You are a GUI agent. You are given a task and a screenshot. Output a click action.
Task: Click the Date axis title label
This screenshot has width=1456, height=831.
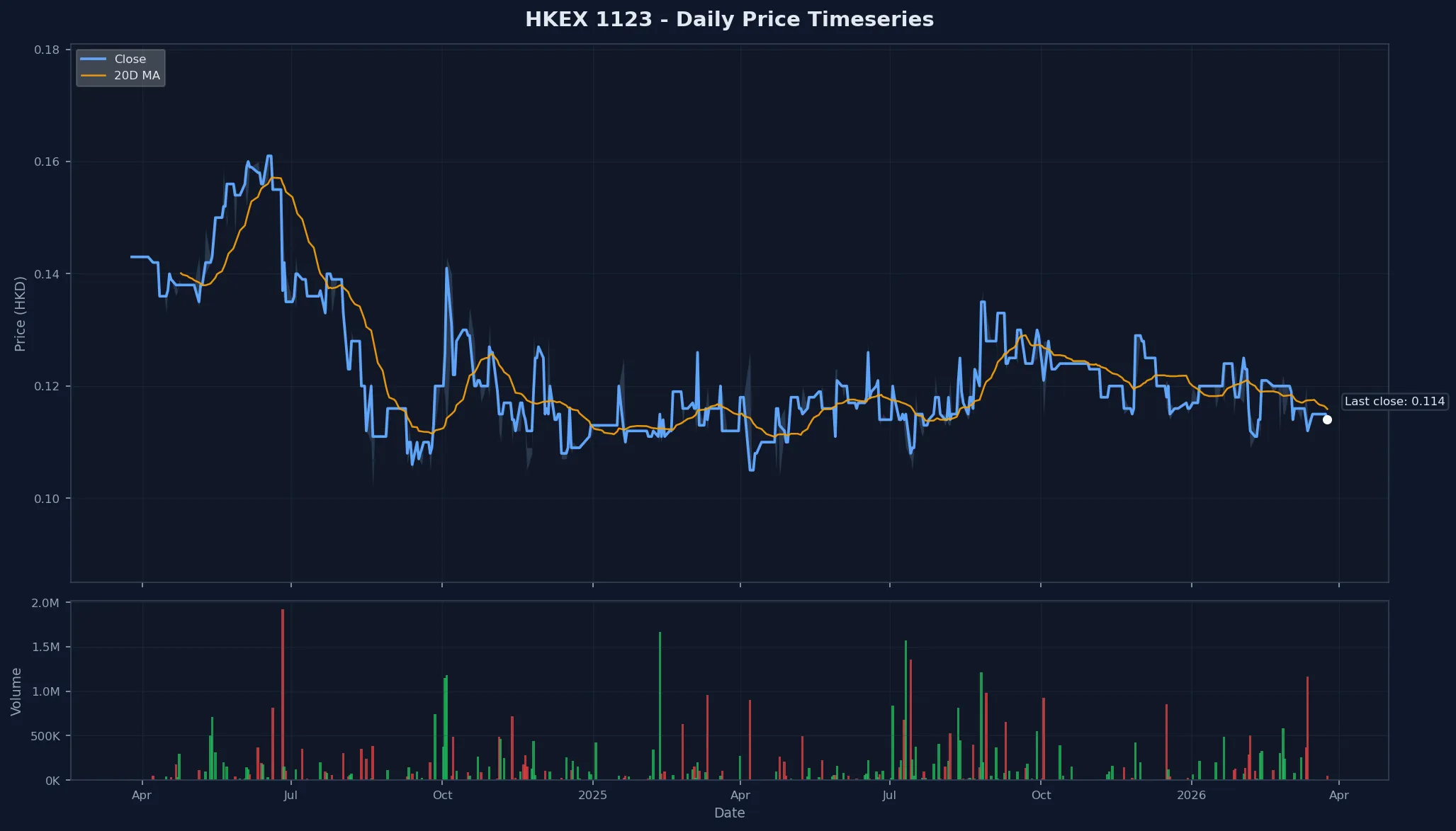click(729, 813)
